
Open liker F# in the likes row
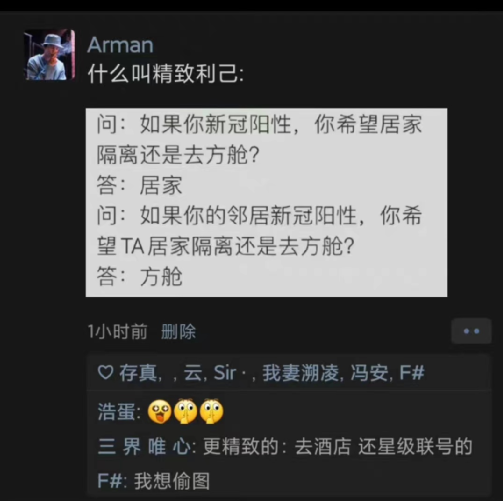(x=412, y=373)
